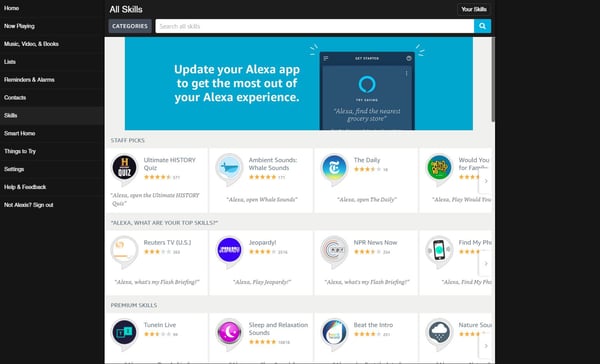Click the Search all skills field
This screenshot has height=364, width=600.
pos(315,26)
